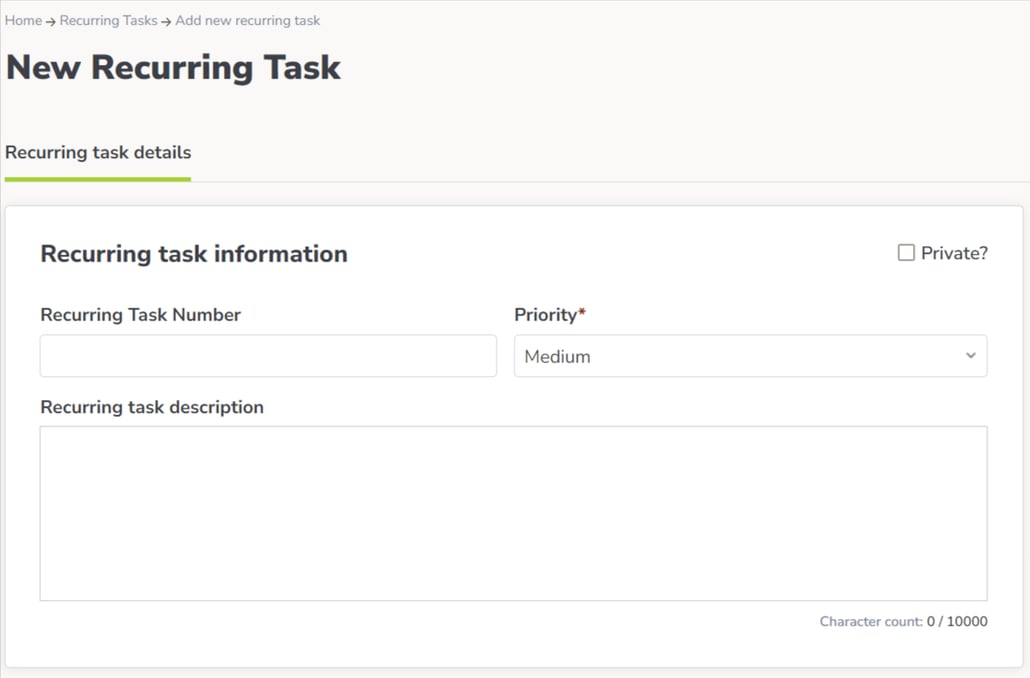This screenshot has width=1030, height=678.
Task: Click the Add new recurring task breadcrumb
Action: pyautogui.click(x=247, y=20)
